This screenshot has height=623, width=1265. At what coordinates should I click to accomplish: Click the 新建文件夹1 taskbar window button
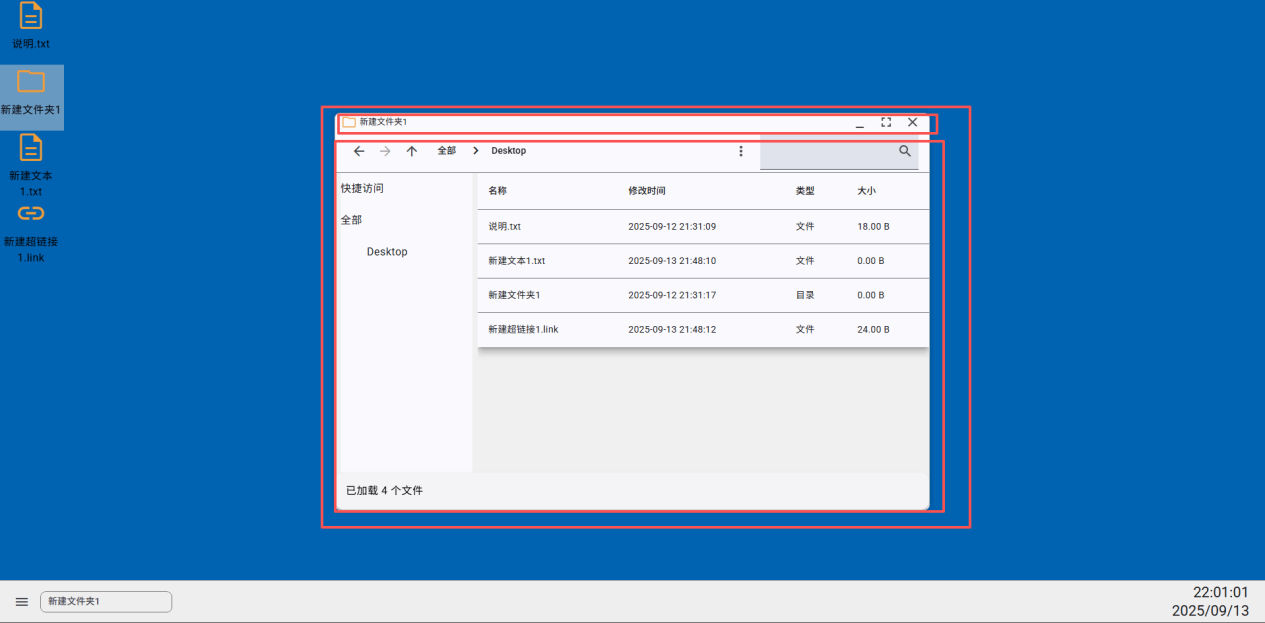104,601
